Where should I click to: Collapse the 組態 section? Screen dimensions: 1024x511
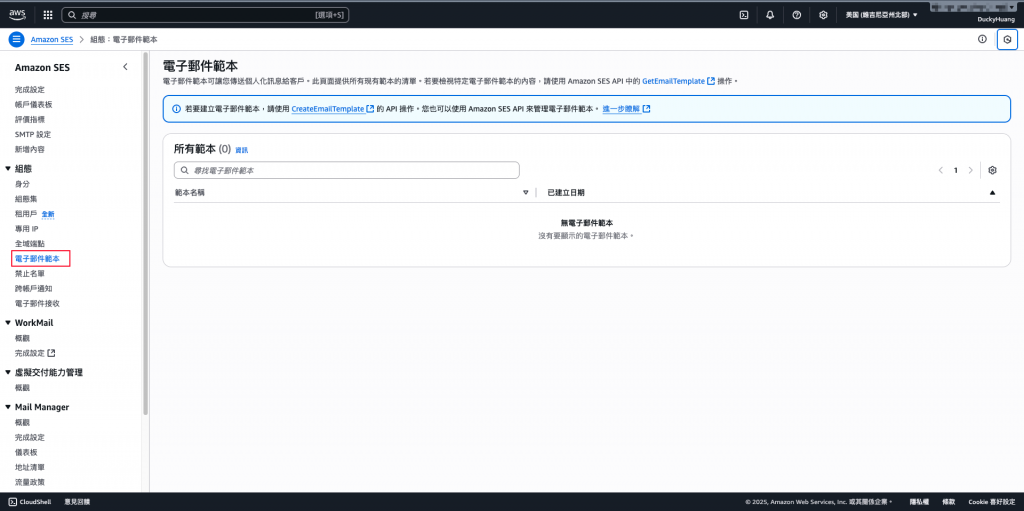8,169
